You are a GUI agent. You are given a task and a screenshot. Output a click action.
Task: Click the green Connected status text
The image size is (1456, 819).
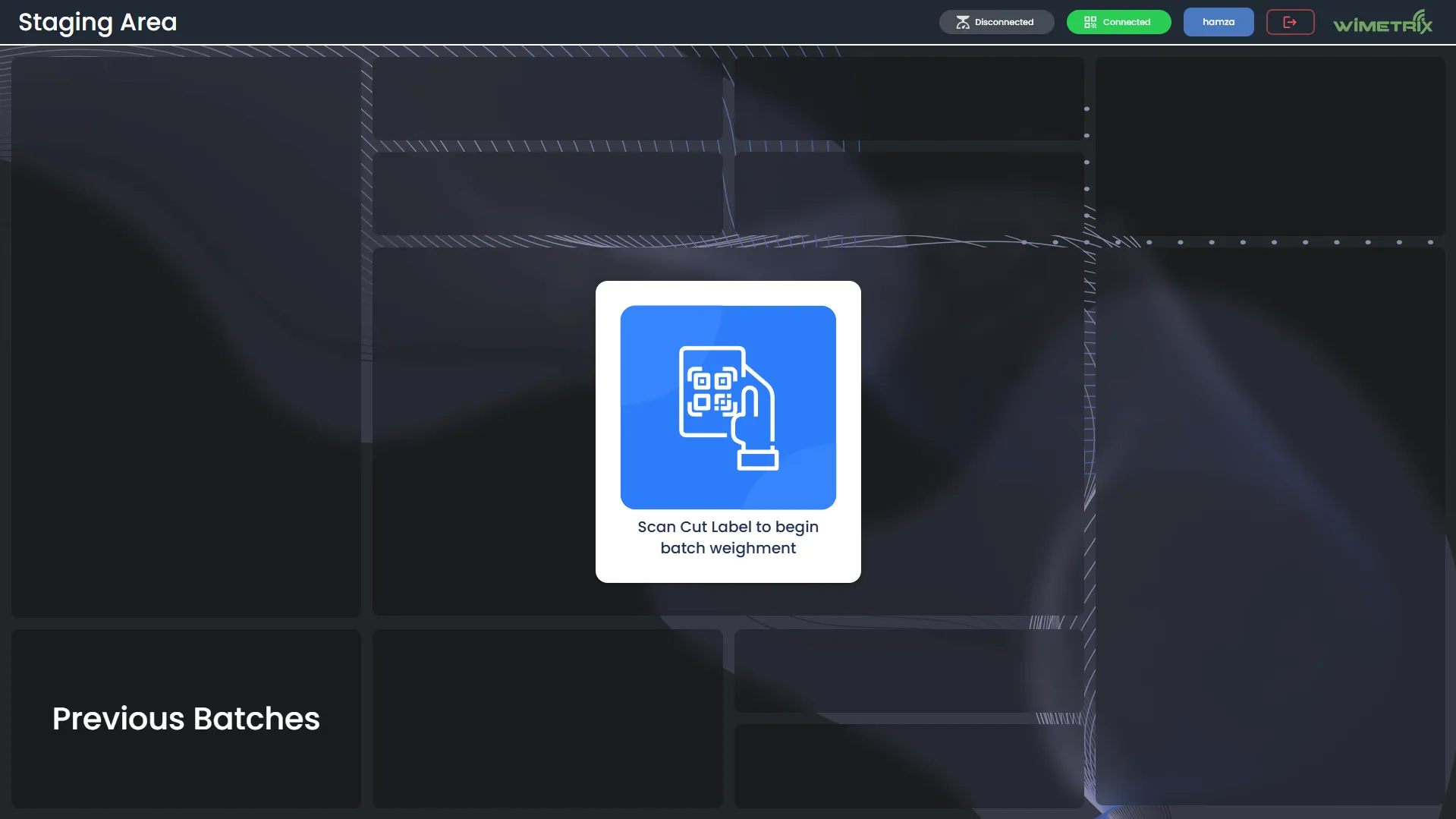pyautogui.click(x=1126, y=22)
